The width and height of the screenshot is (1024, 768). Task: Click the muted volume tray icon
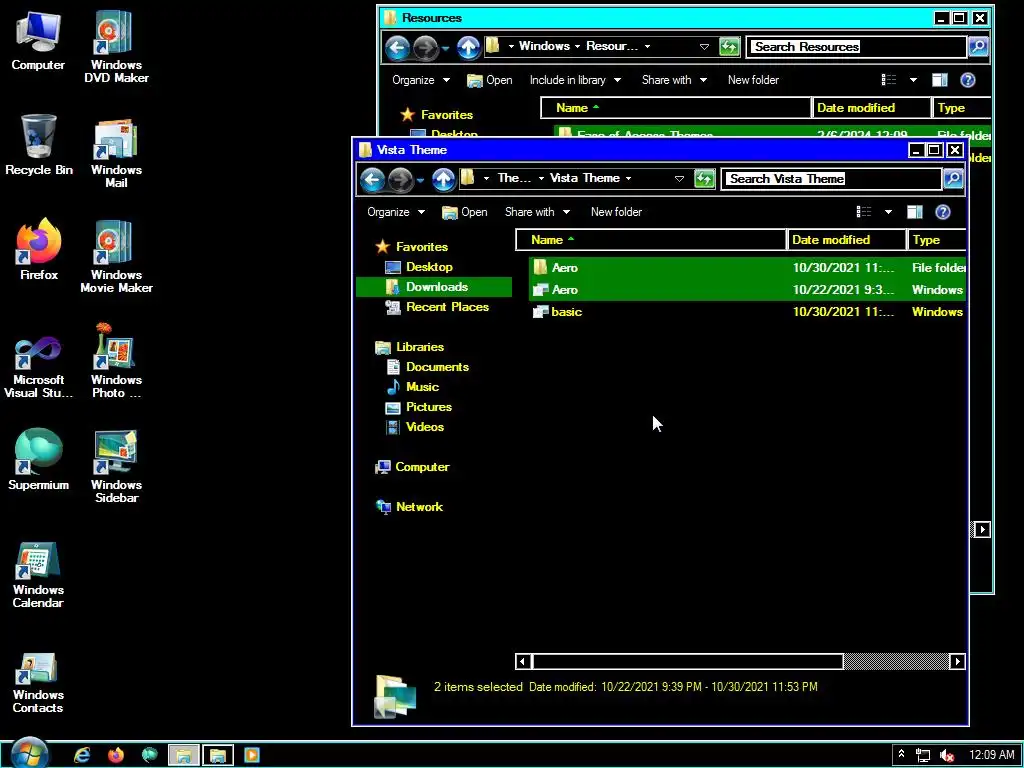pyautogui.click(x=946, y=755)
